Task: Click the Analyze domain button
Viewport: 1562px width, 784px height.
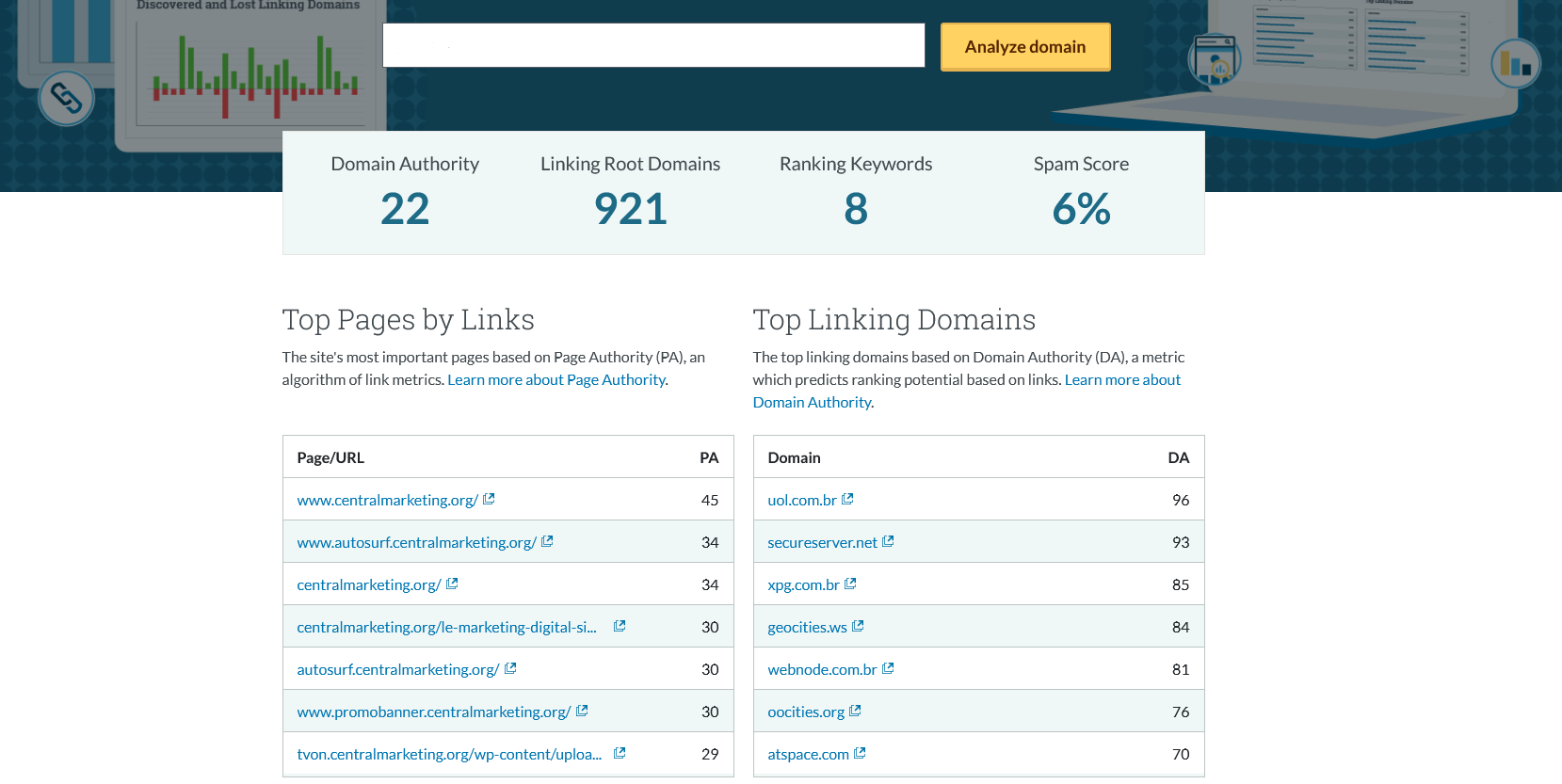Action: point(1025,47)
